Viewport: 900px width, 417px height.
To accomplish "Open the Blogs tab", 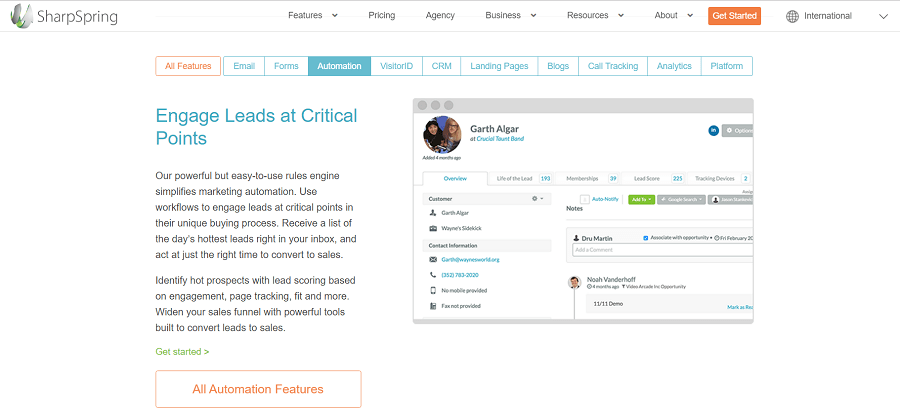I will pyautogui.click(x=558, y=66).
